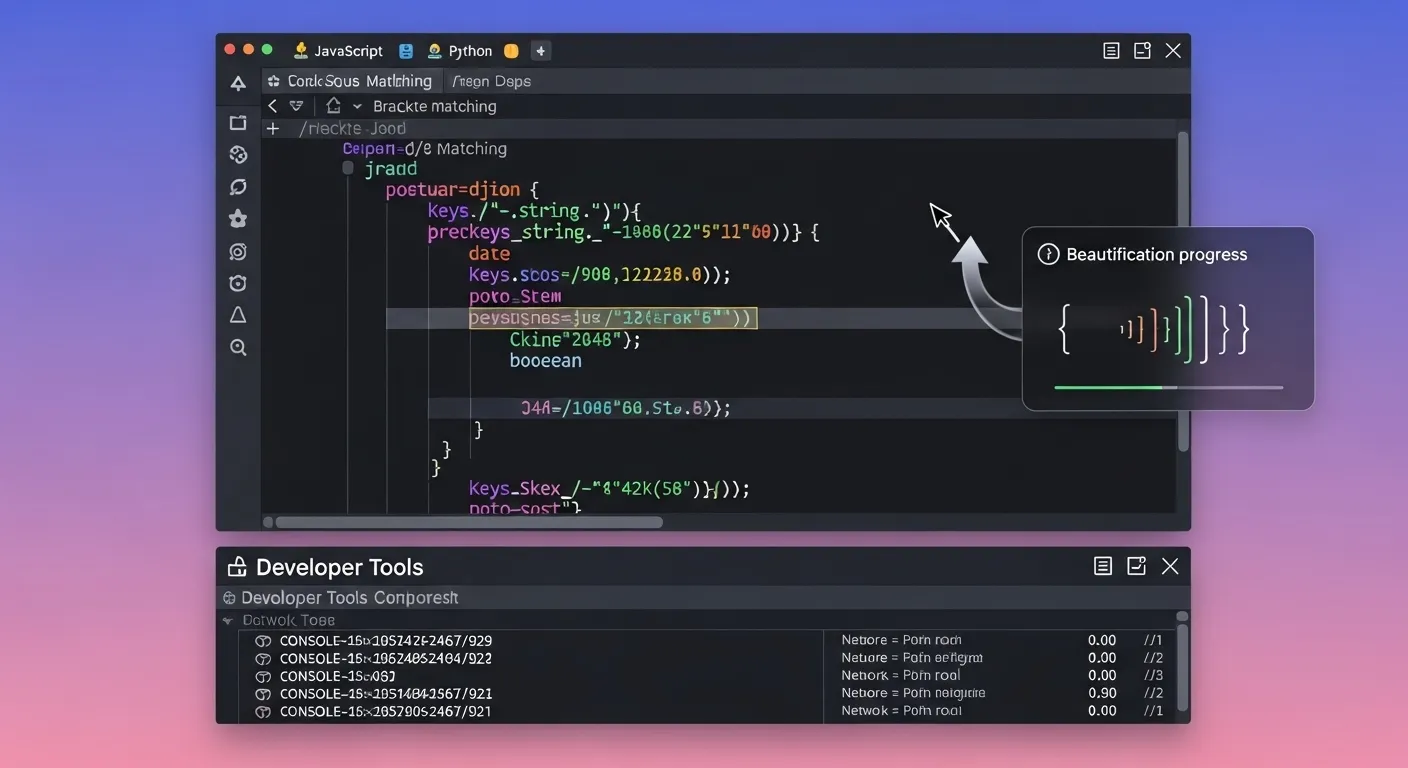The width and height of the screenshot is (1408, 768).
Task: Toggle the blue document badge near JavaScript
Action: click(406, 50)
